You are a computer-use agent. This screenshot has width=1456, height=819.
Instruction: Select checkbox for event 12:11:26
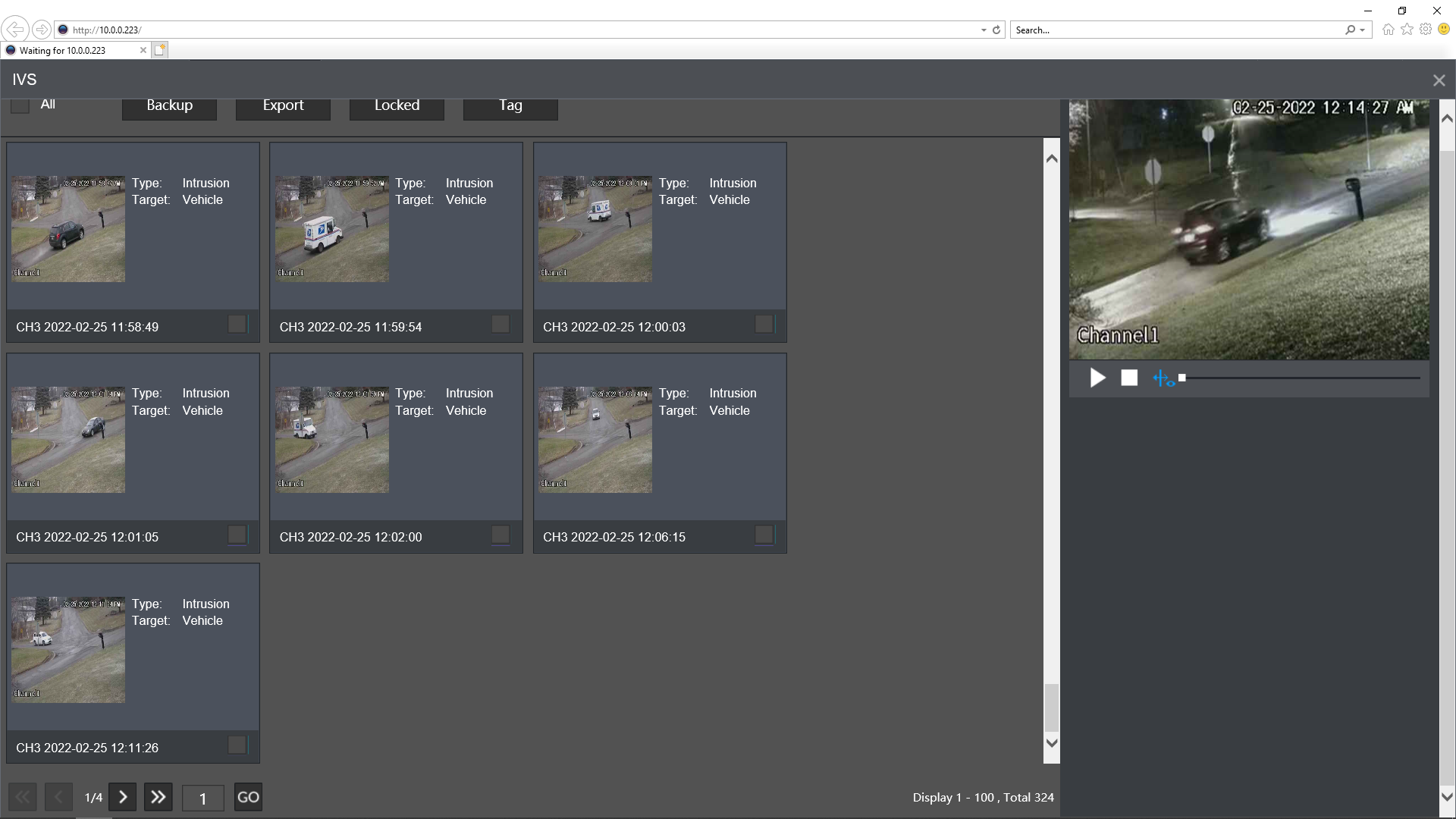(237, 745)
